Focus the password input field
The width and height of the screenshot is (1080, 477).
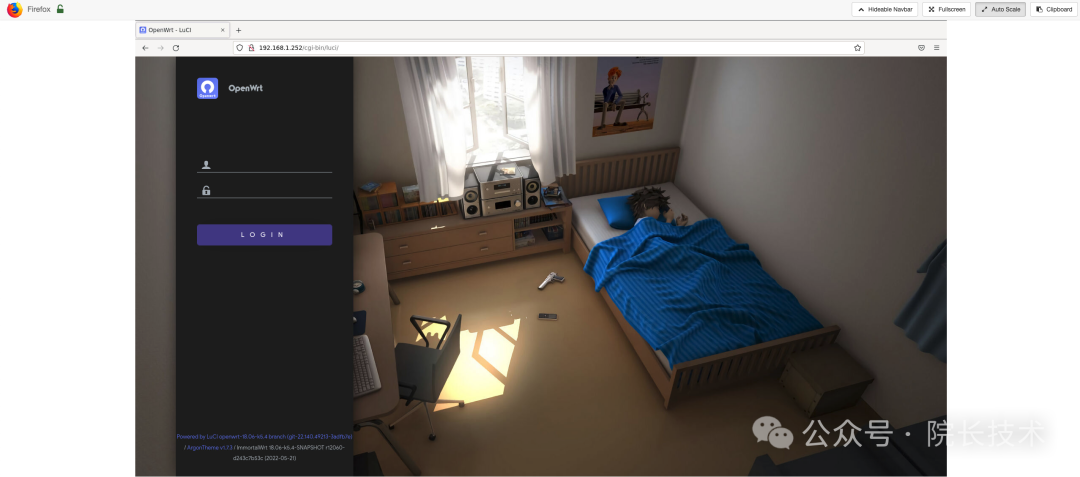click(264, 191)
